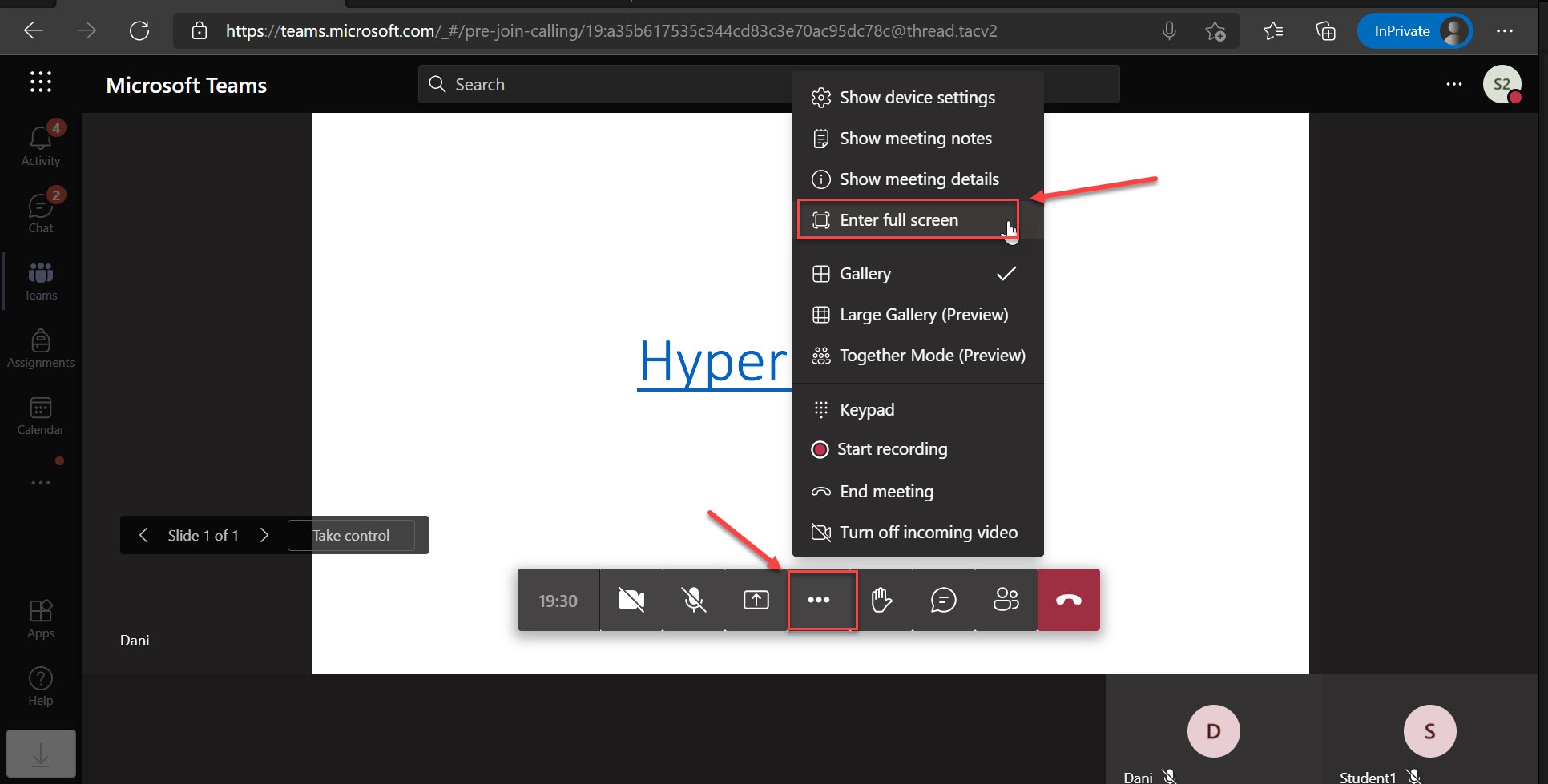The height and width of the screenshot is (784, 1548).
Task: Open Assignments in the sidebar
Action: 41,348
